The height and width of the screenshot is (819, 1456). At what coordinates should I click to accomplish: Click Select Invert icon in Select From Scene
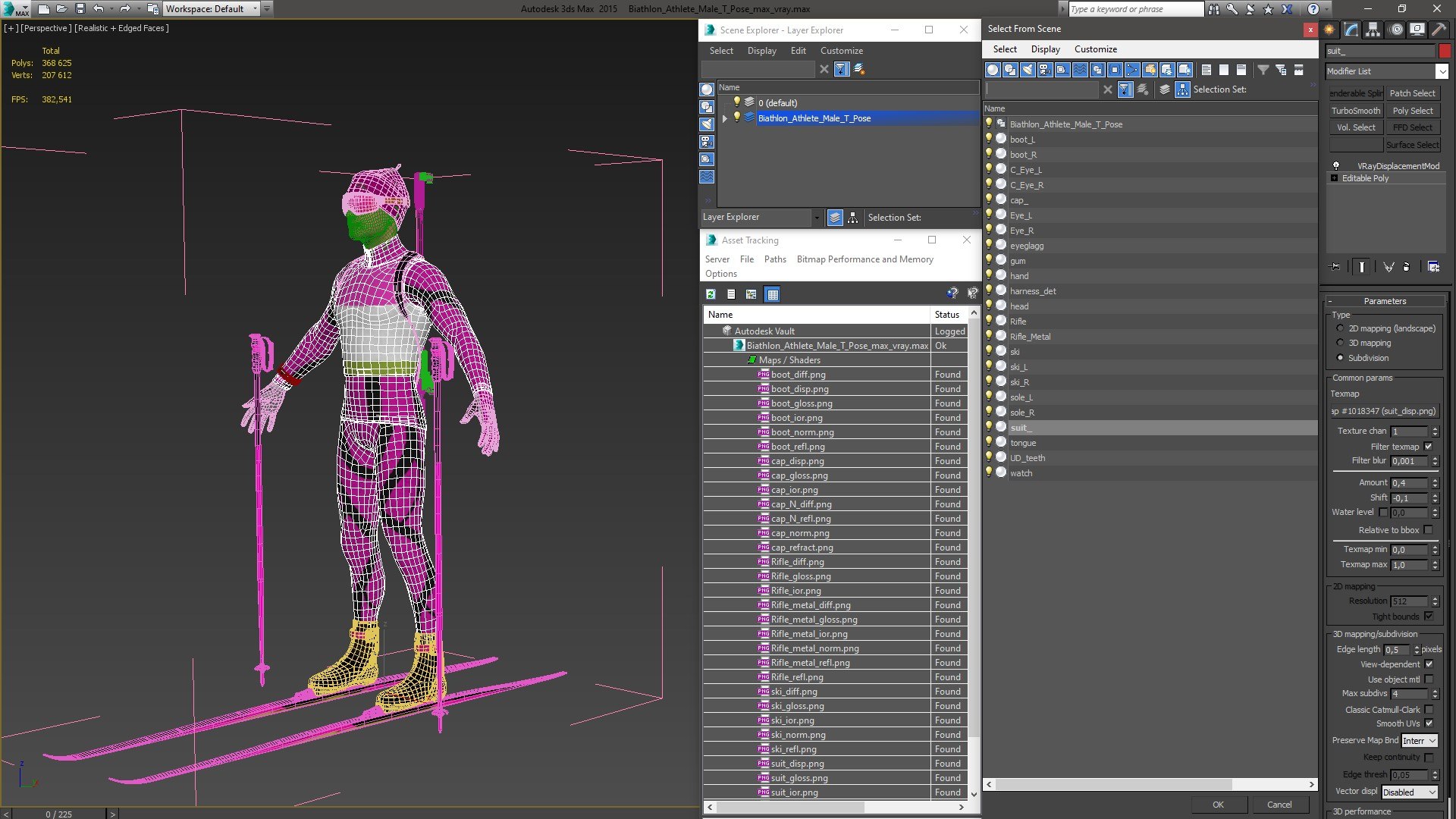point(1241,70)
